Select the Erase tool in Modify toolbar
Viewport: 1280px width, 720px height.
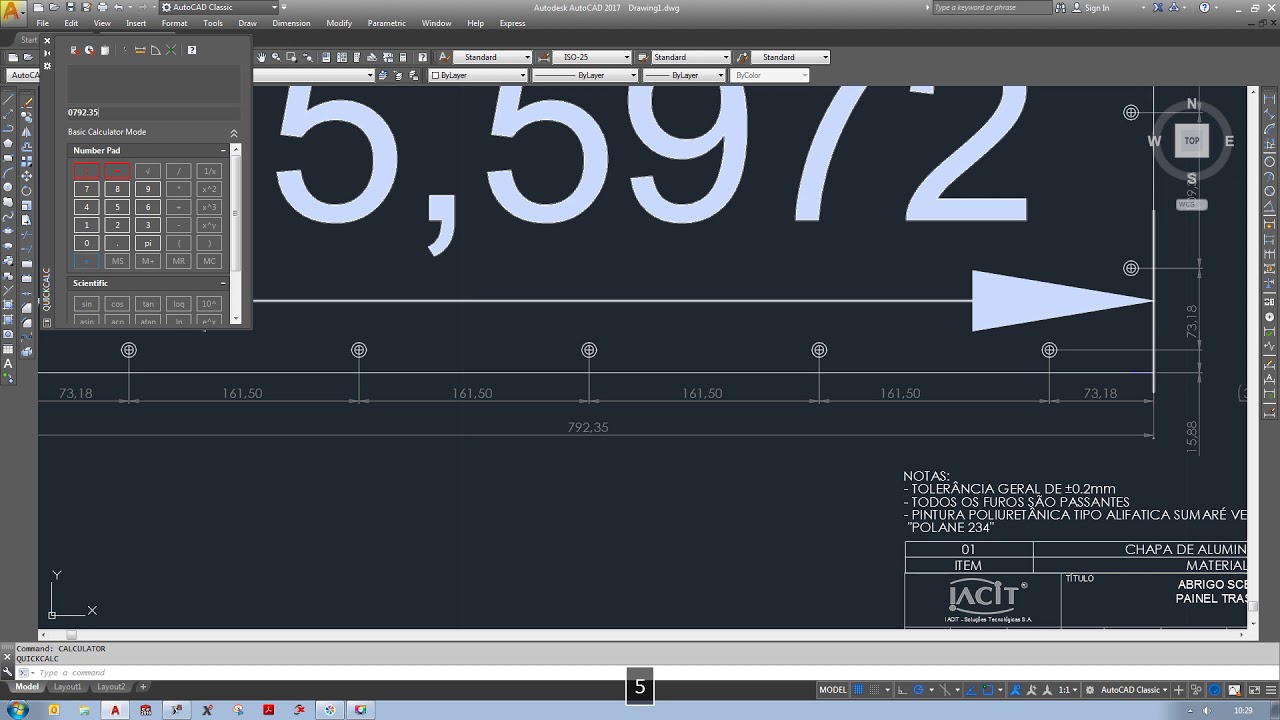coord(27,103)
